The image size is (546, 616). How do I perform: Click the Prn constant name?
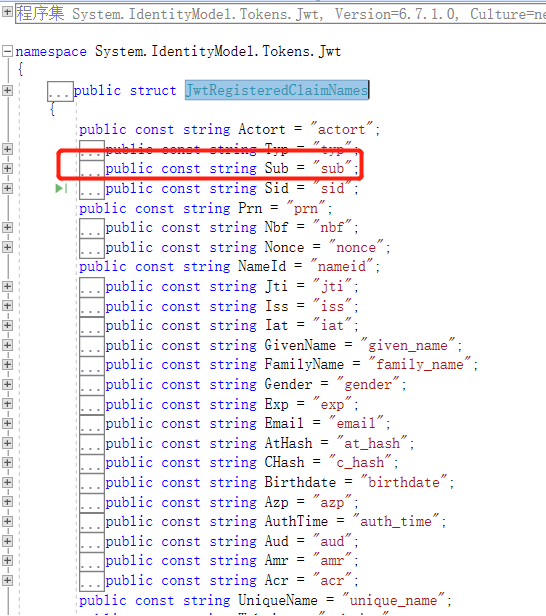(x=250, y=208)
